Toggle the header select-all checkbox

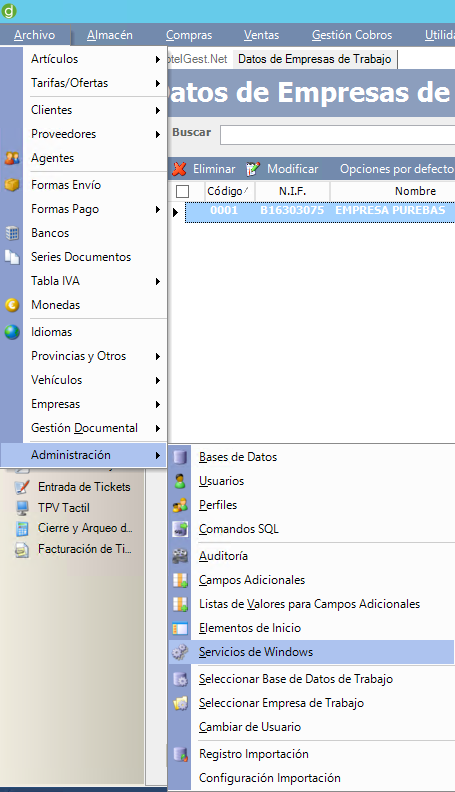click(182, 191)
